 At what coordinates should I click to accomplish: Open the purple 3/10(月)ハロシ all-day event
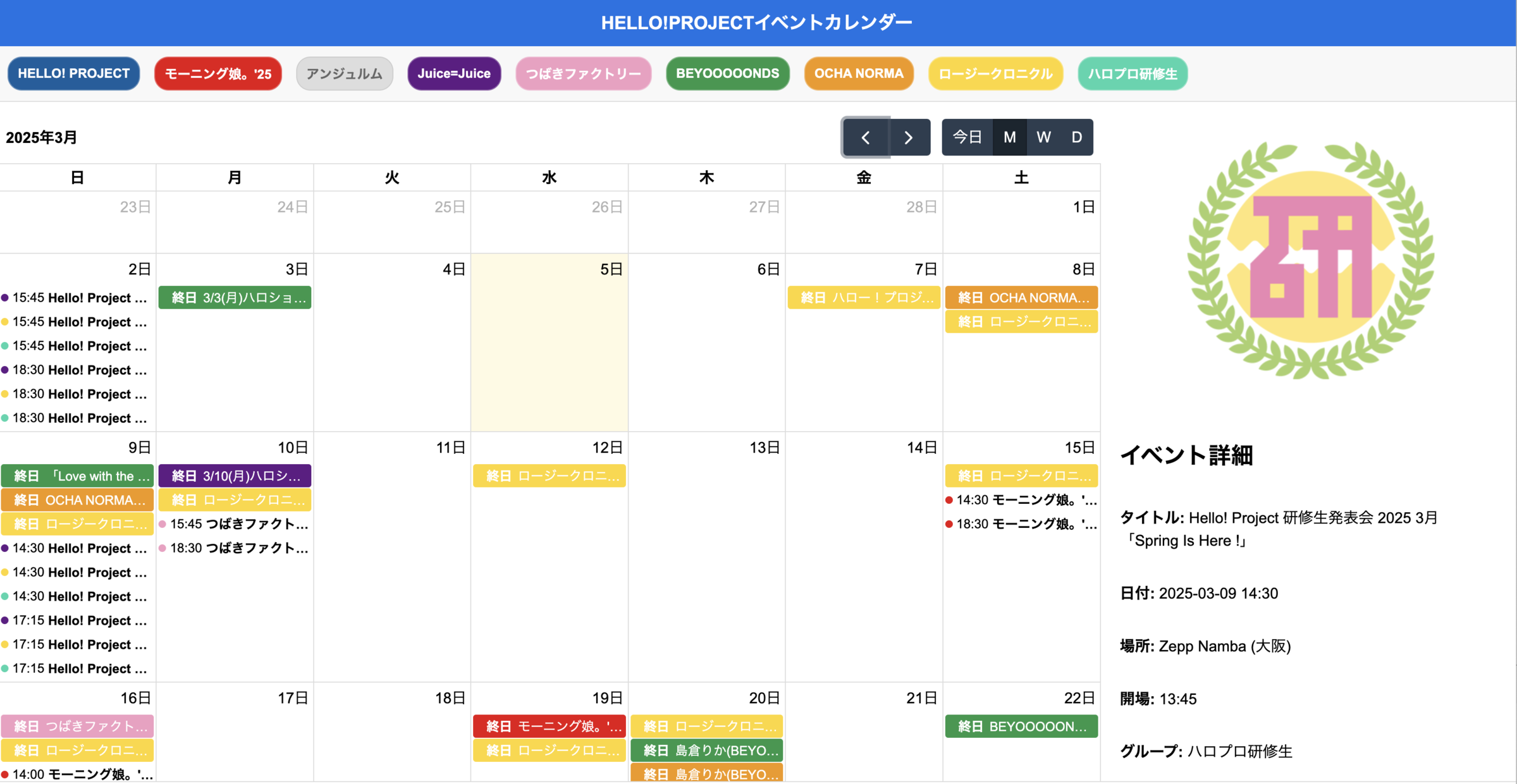coord(235,476)
